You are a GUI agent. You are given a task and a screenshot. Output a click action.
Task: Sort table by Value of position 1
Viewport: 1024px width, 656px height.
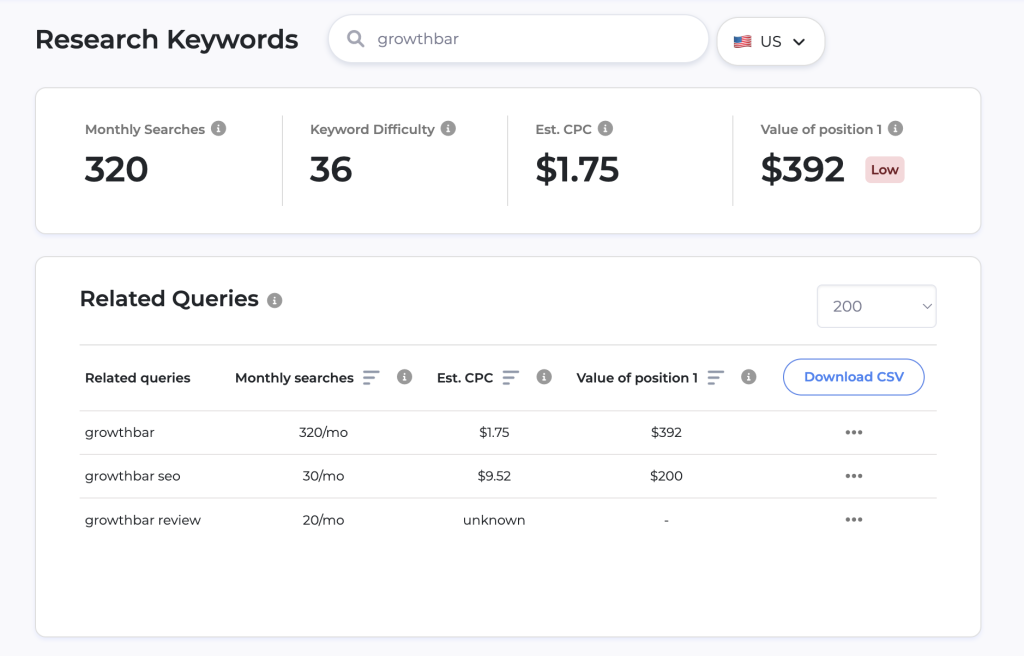click(x=716, y=378)
